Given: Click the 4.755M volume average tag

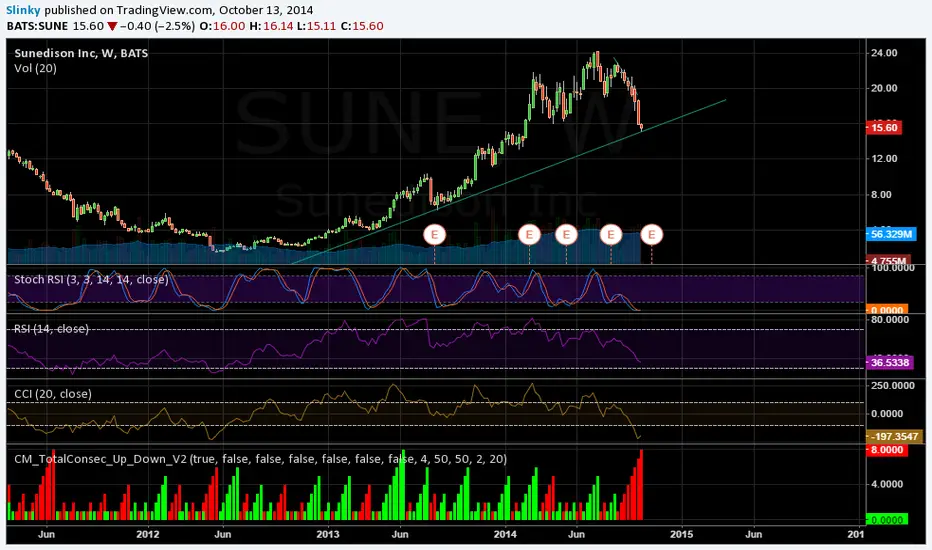Looking at the screenshot, I should [x=889, y=260].
